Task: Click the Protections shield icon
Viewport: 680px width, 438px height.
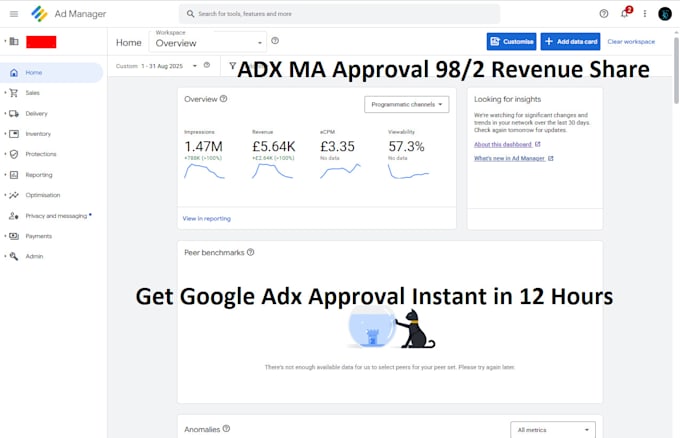Action: pos(14,154)
